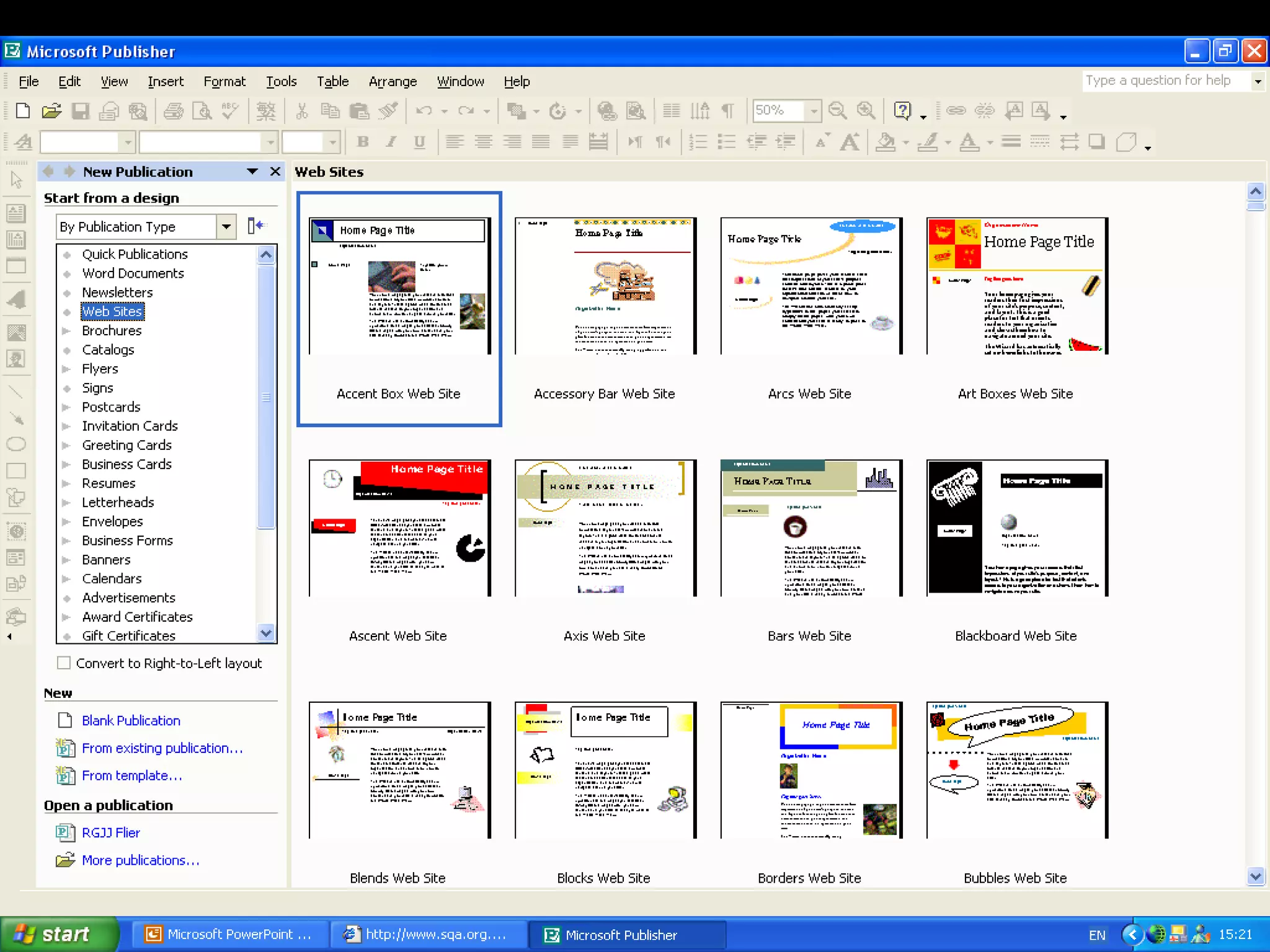Choose the Blackboard Web Site thumbnail
Viewport: 1270px width, 952px height.
pos(1016,528)
